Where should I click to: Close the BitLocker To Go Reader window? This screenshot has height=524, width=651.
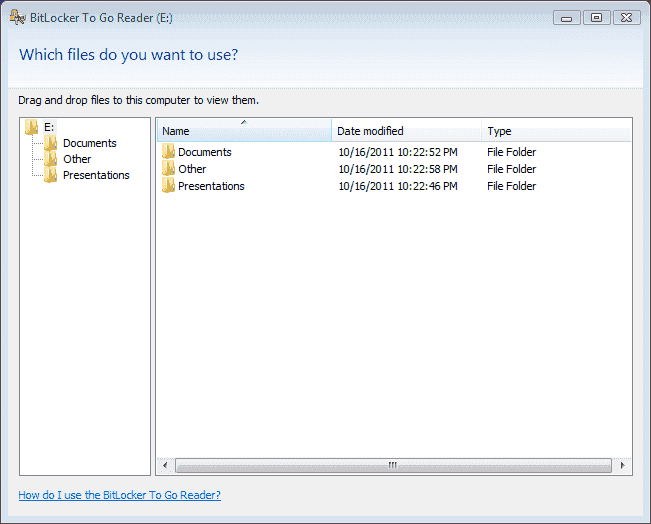(x=627, y=18)
